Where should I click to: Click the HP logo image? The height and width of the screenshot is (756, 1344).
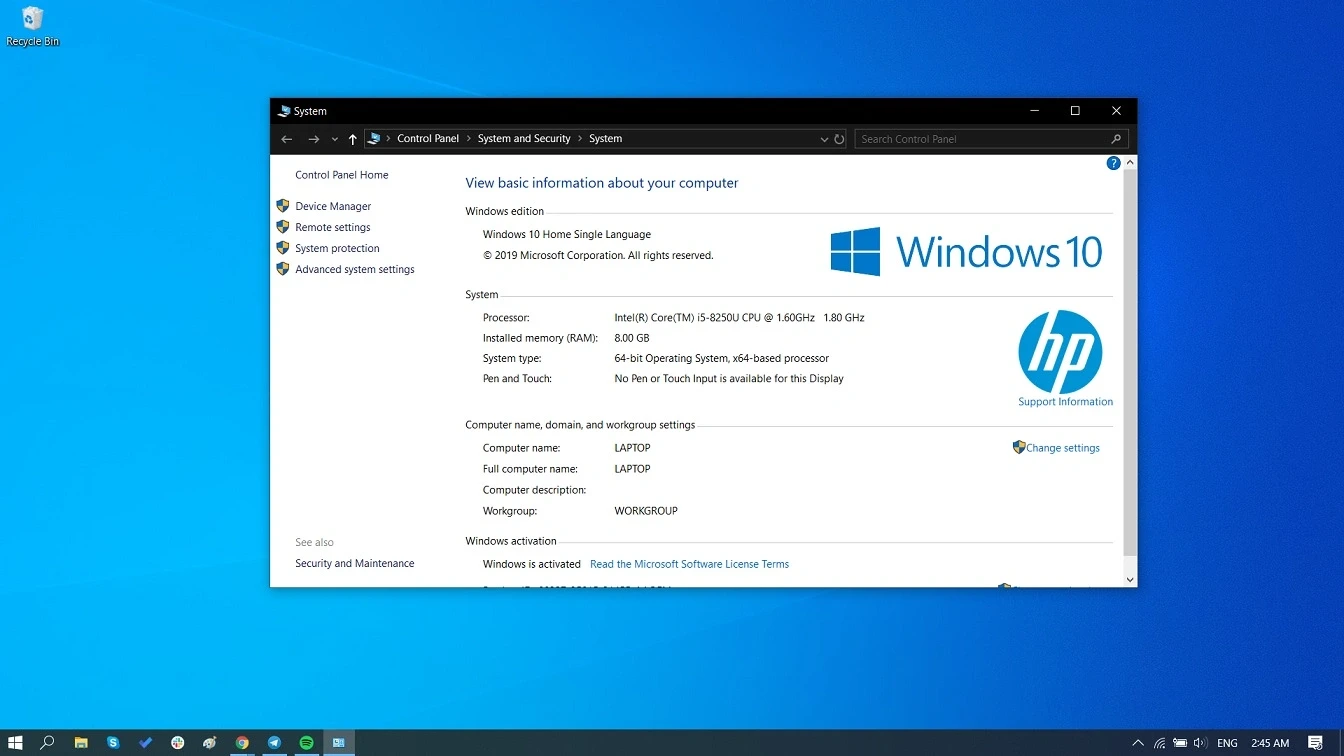tap(1060, 352)
